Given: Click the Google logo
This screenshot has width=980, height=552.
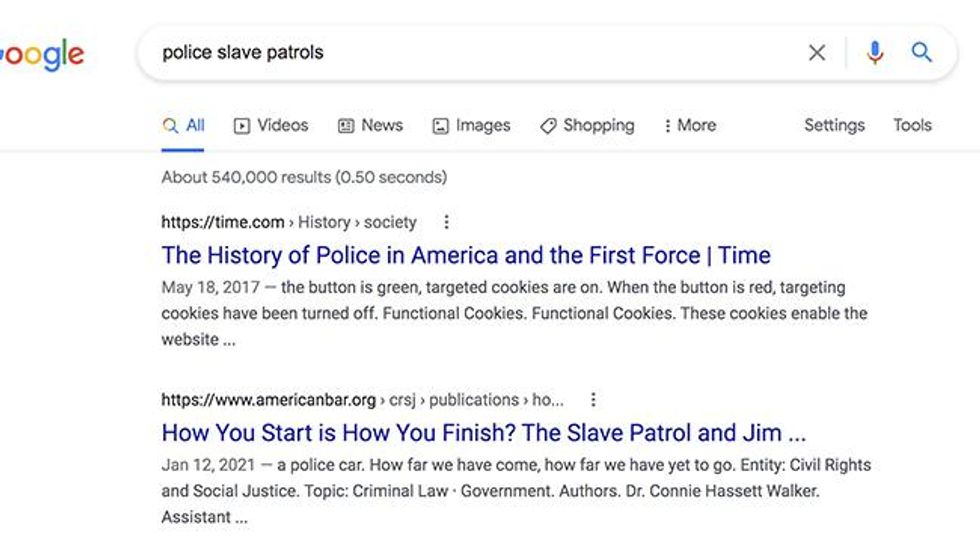Looking at the screenshot, I should click(42, 55).
